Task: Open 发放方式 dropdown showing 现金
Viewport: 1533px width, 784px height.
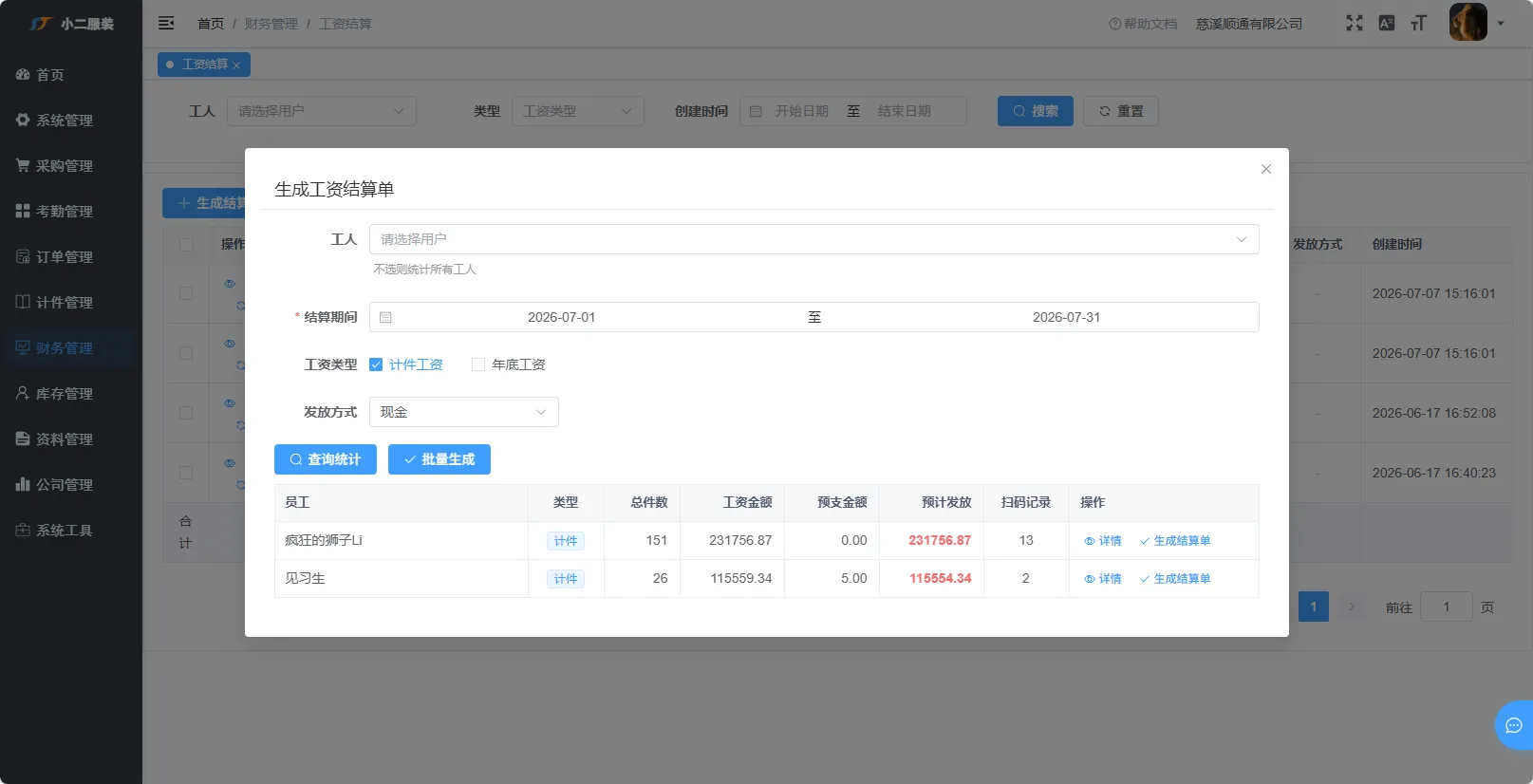Action: pos(463,412)
